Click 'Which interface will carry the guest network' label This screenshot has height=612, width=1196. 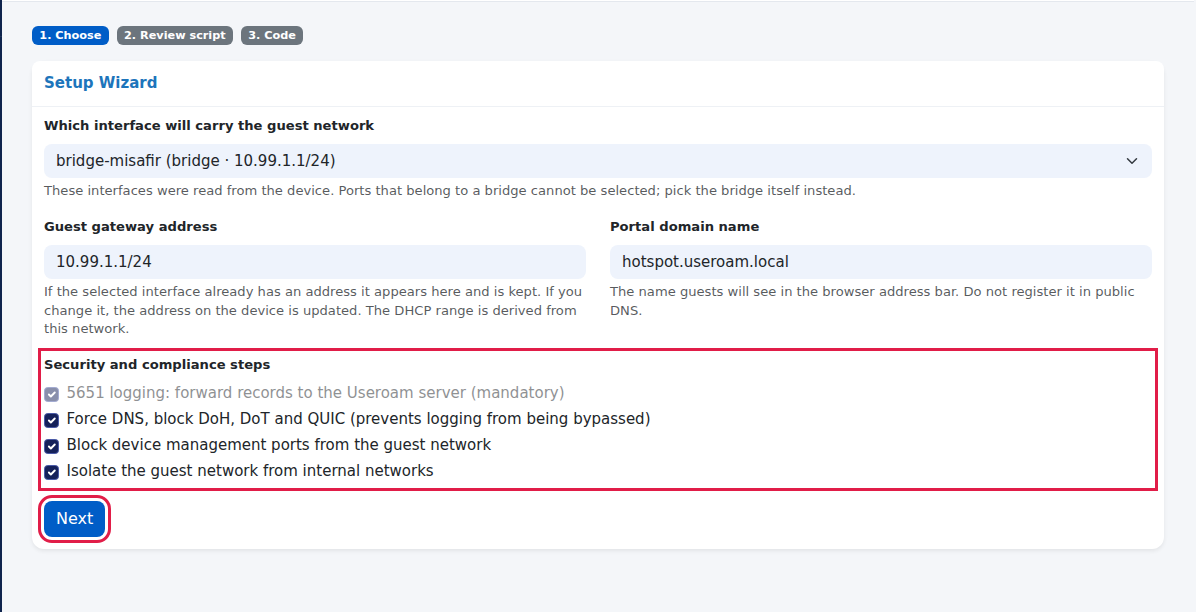(x=209, y=126)
